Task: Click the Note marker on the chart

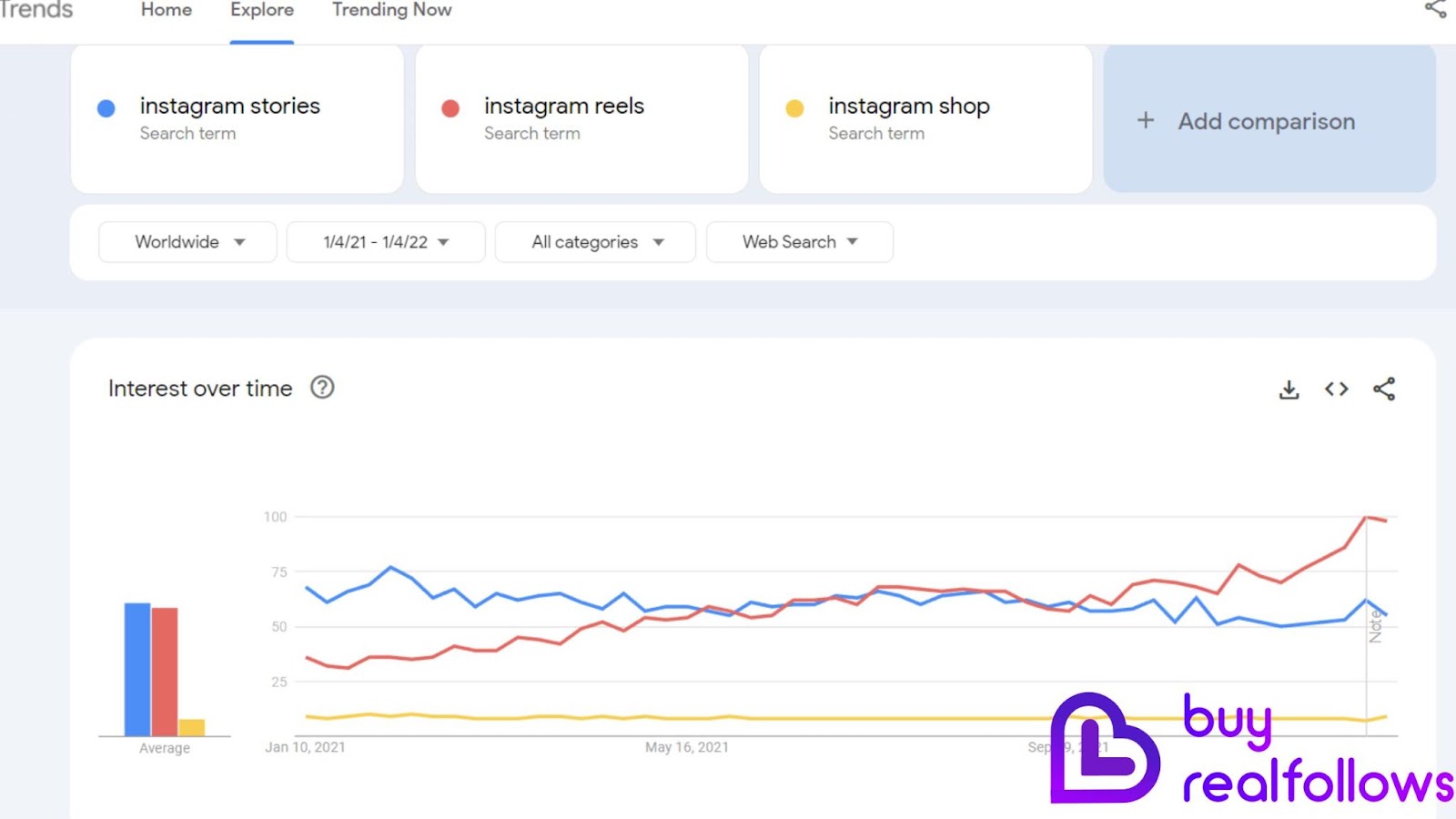Action: click(1375, 627)
